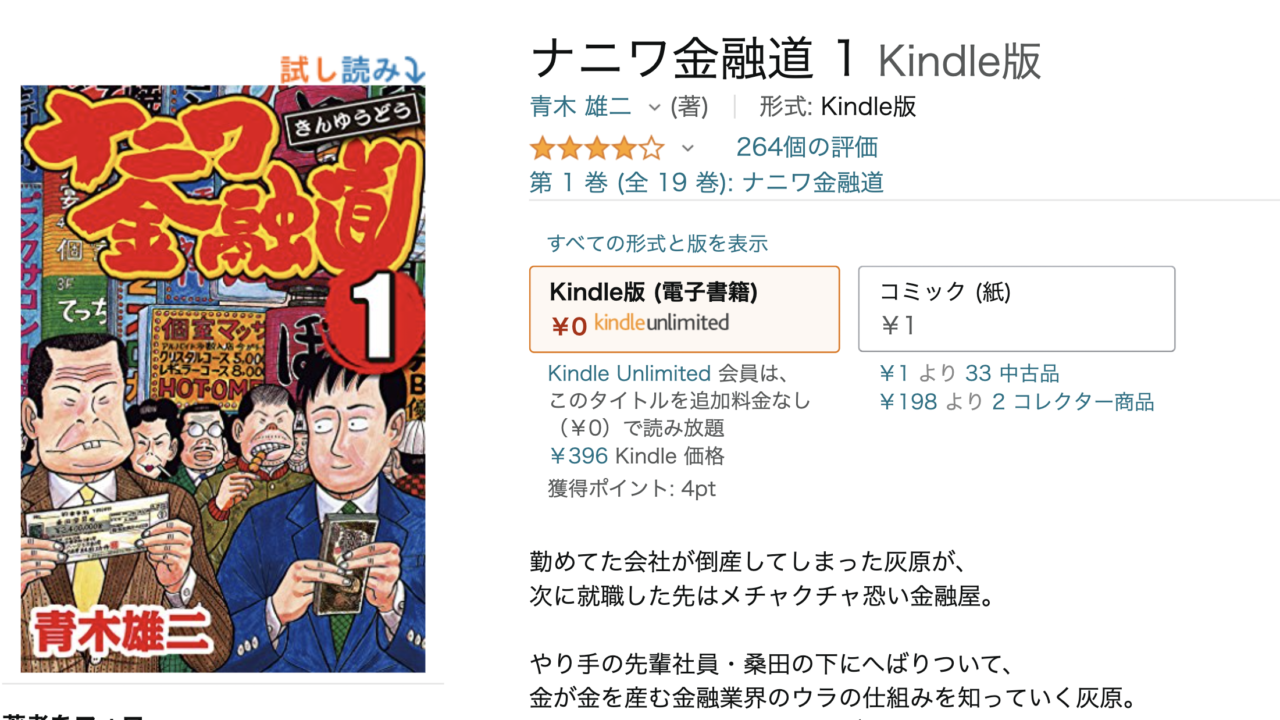Open the 264個の評価 reviews link

pyautogui.click(x=807, y=148)
